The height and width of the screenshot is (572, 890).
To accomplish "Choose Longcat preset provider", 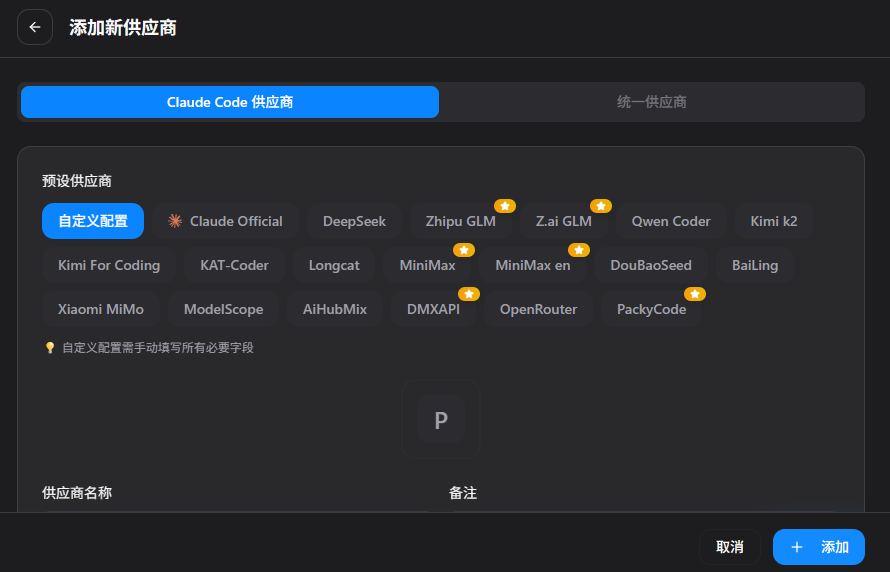I will pos(334,265).
